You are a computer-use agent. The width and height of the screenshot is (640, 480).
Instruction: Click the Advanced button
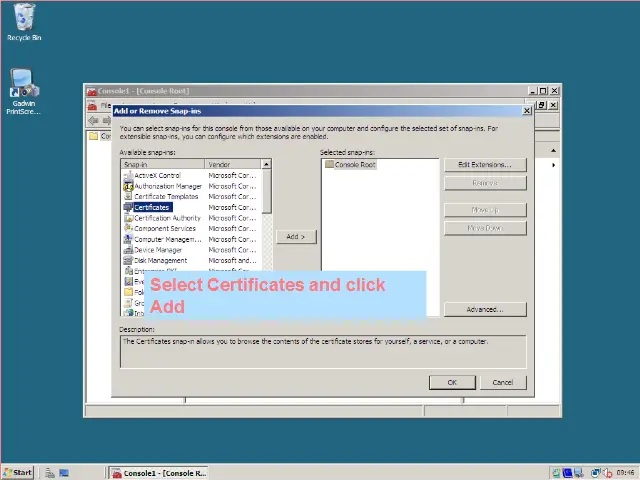point(484,309)
